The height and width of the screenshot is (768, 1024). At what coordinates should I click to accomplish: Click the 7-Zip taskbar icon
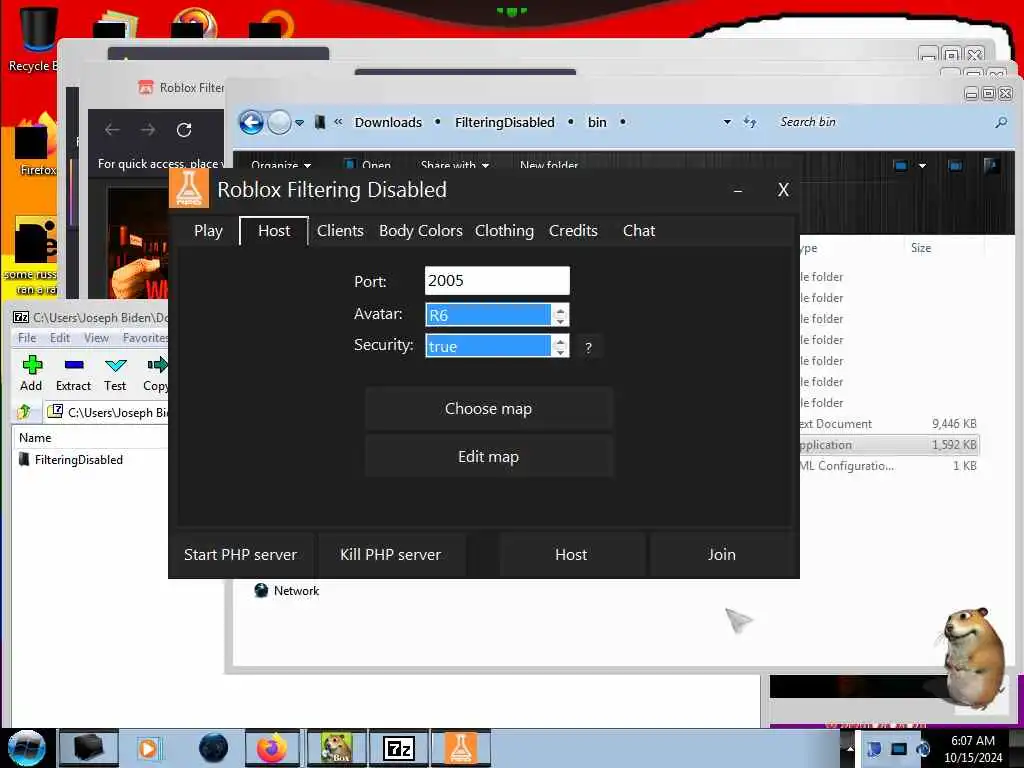point(399,748)
